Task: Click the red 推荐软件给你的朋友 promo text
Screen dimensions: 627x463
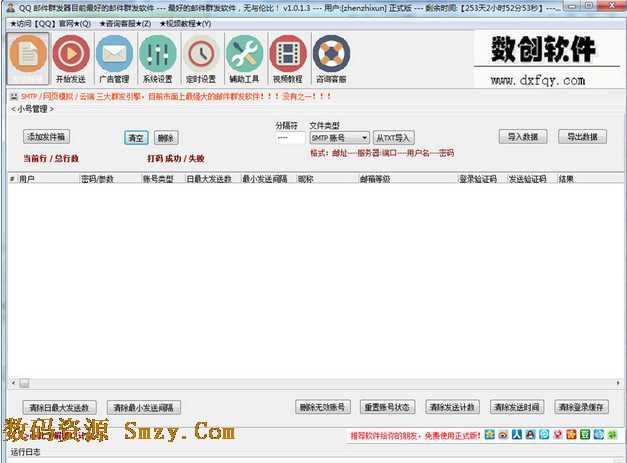Action: (415, 435)
